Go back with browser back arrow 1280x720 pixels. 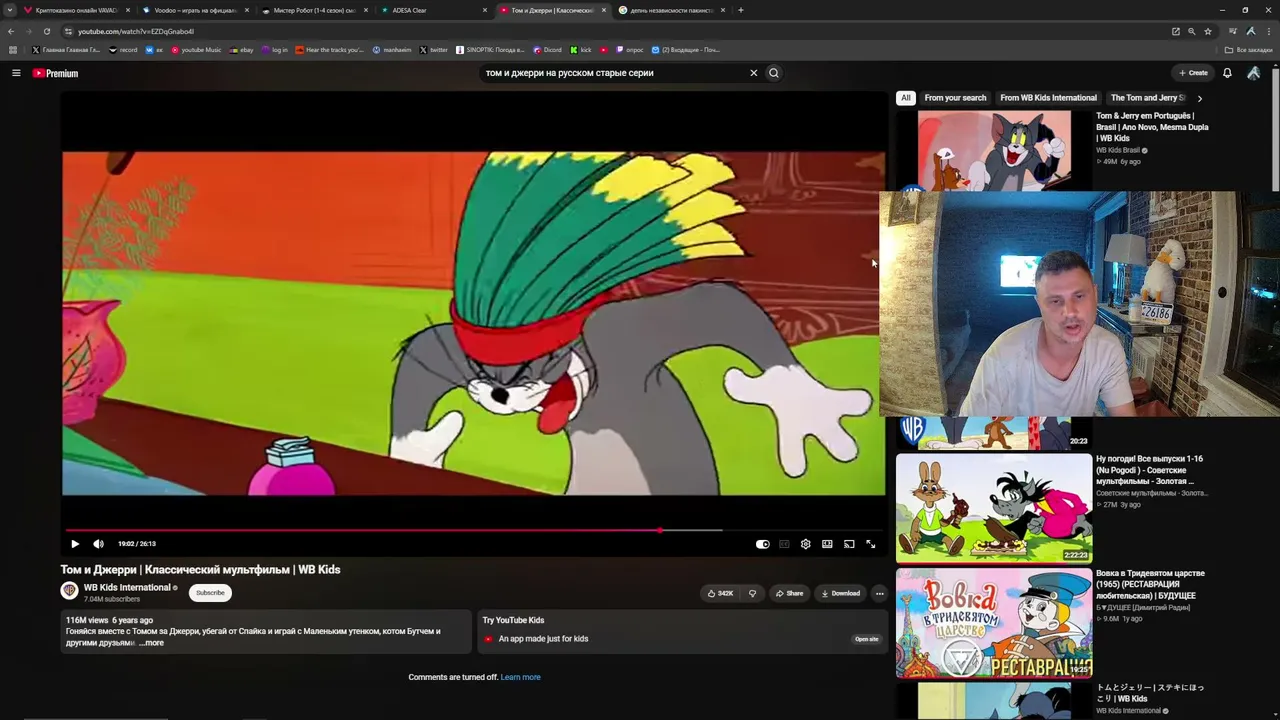pyautogui.click(x=11, y=31)
